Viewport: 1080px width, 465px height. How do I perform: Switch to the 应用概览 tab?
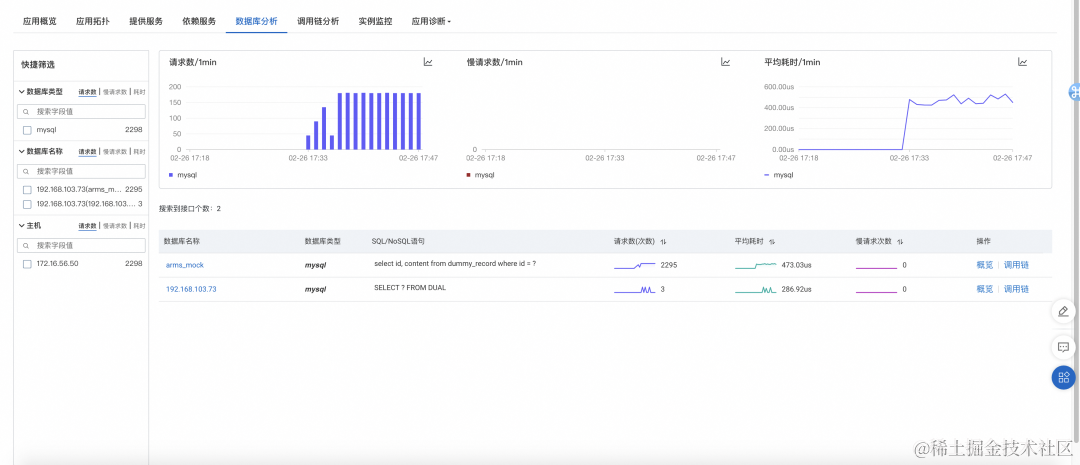[x=39, y=21]
